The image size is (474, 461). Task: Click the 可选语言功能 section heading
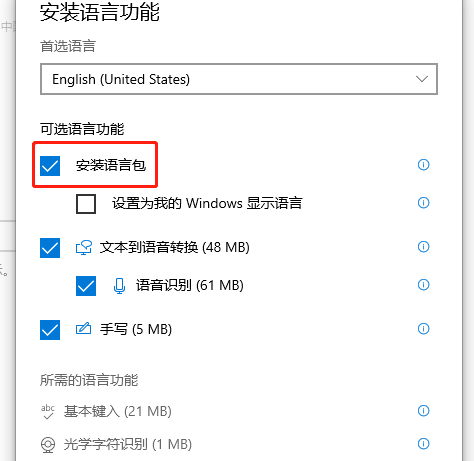pyautogui.click(x=82, y=129)
